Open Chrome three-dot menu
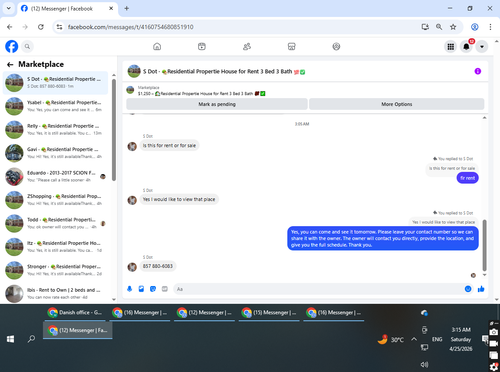Viewport: 500px width, 372px height. tap(490, 27)
